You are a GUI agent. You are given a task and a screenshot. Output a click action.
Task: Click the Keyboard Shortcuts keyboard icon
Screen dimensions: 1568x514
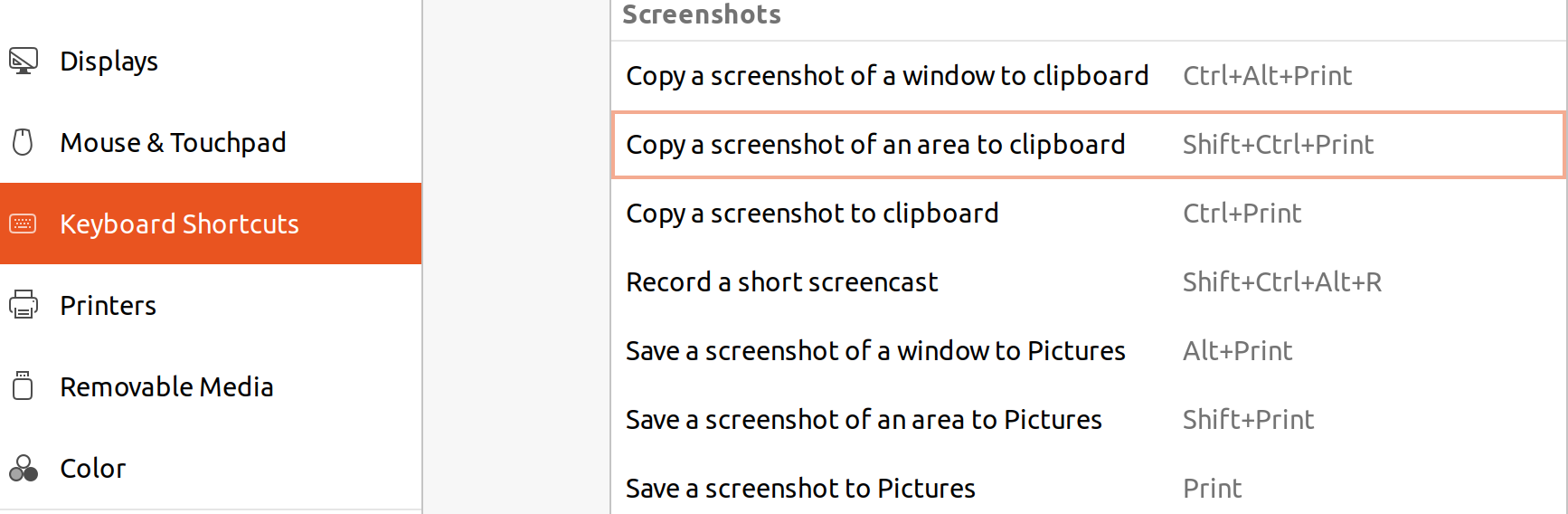point(24,224)
